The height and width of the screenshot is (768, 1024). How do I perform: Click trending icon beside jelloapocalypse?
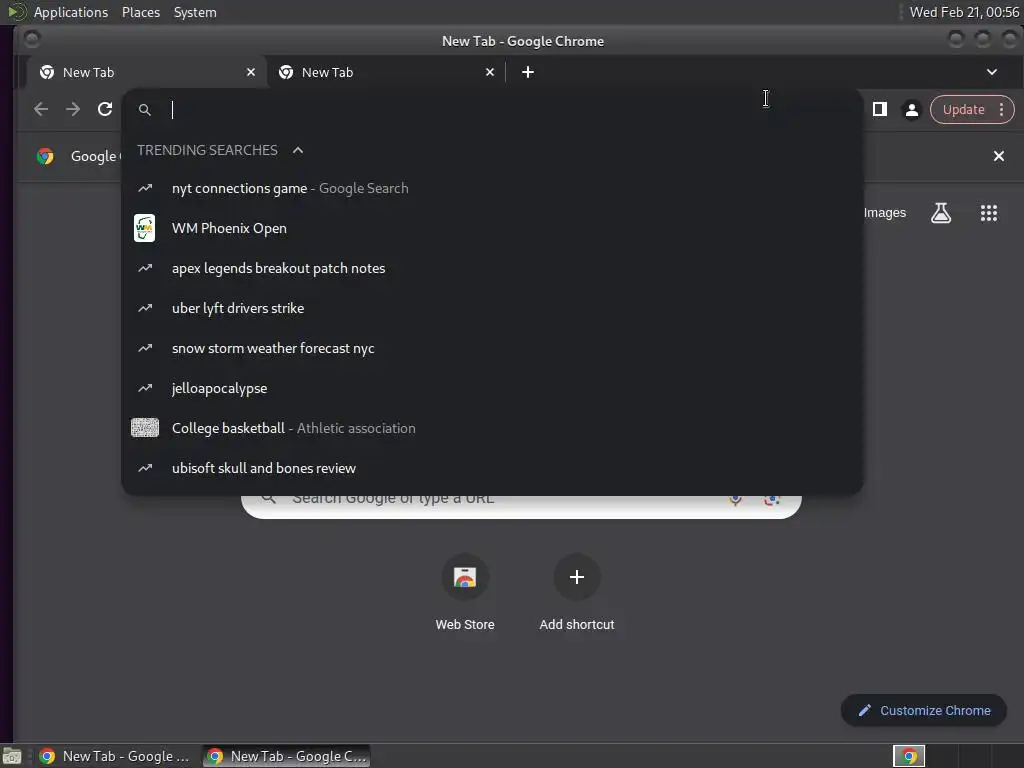pyautogui.click(x=145, y=388)
